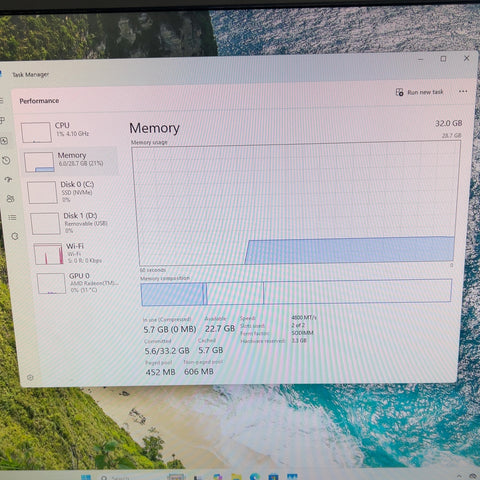The width and height of the screenshot is (480, 480).
Task: Open the three-dots more options menu
Action: point(463,91)
